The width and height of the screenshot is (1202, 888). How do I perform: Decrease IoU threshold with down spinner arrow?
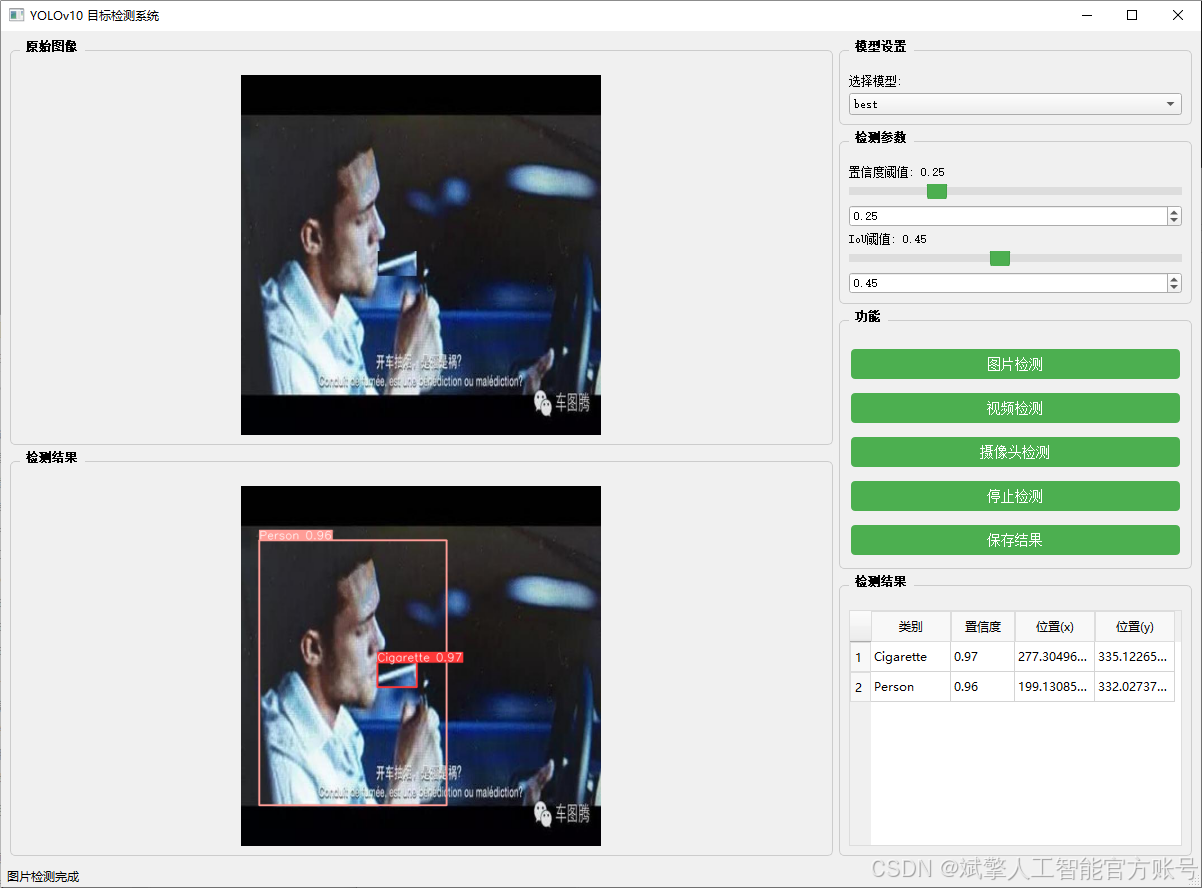coord(1174,288)
